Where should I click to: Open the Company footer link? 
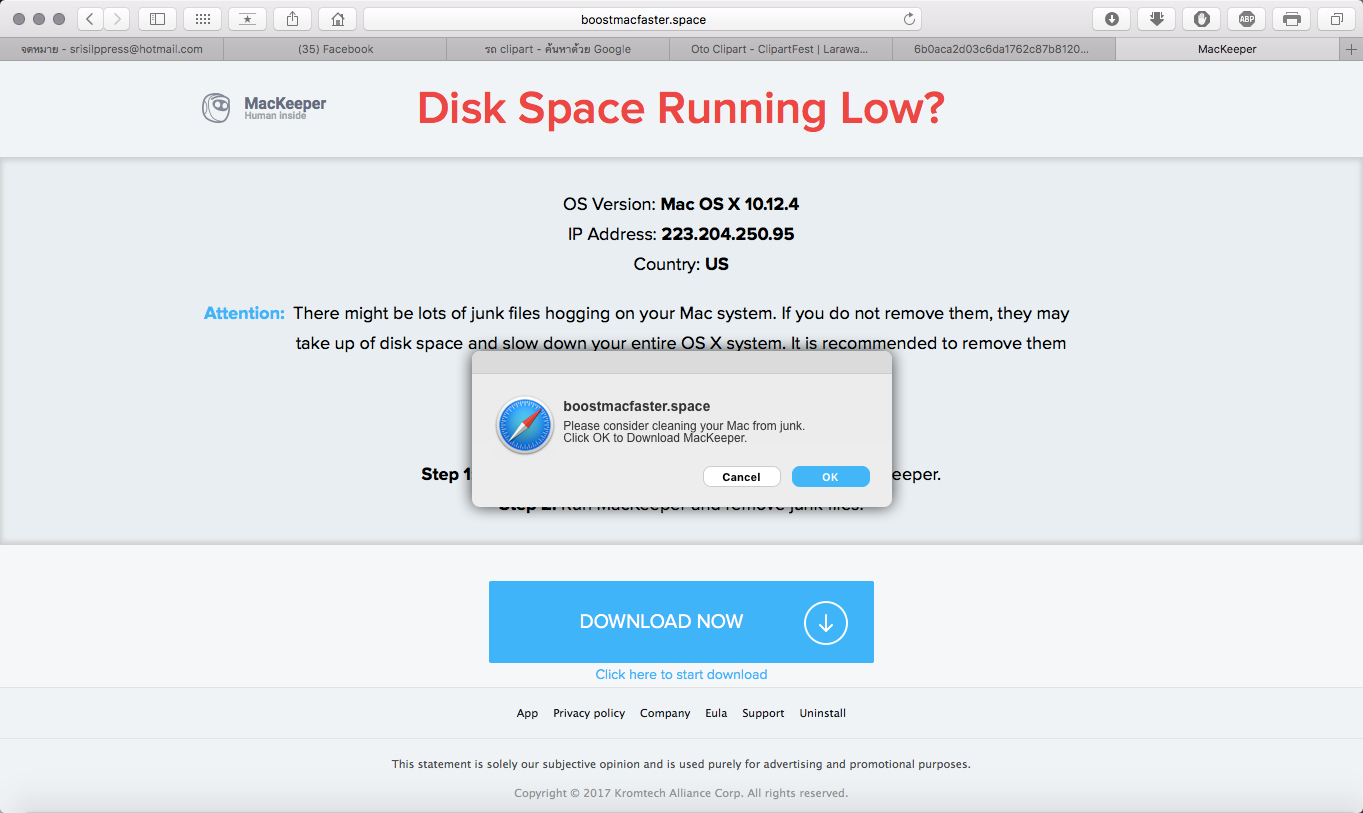(665, 713)
